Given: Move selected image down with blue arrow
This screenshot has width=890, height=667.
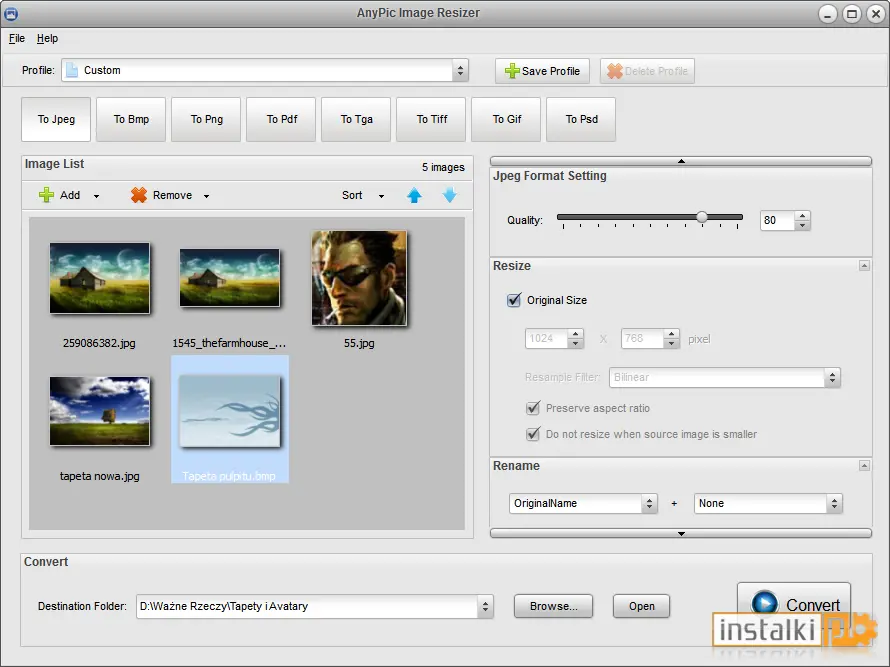Looking at the screenshot, I should pos(450,195).
